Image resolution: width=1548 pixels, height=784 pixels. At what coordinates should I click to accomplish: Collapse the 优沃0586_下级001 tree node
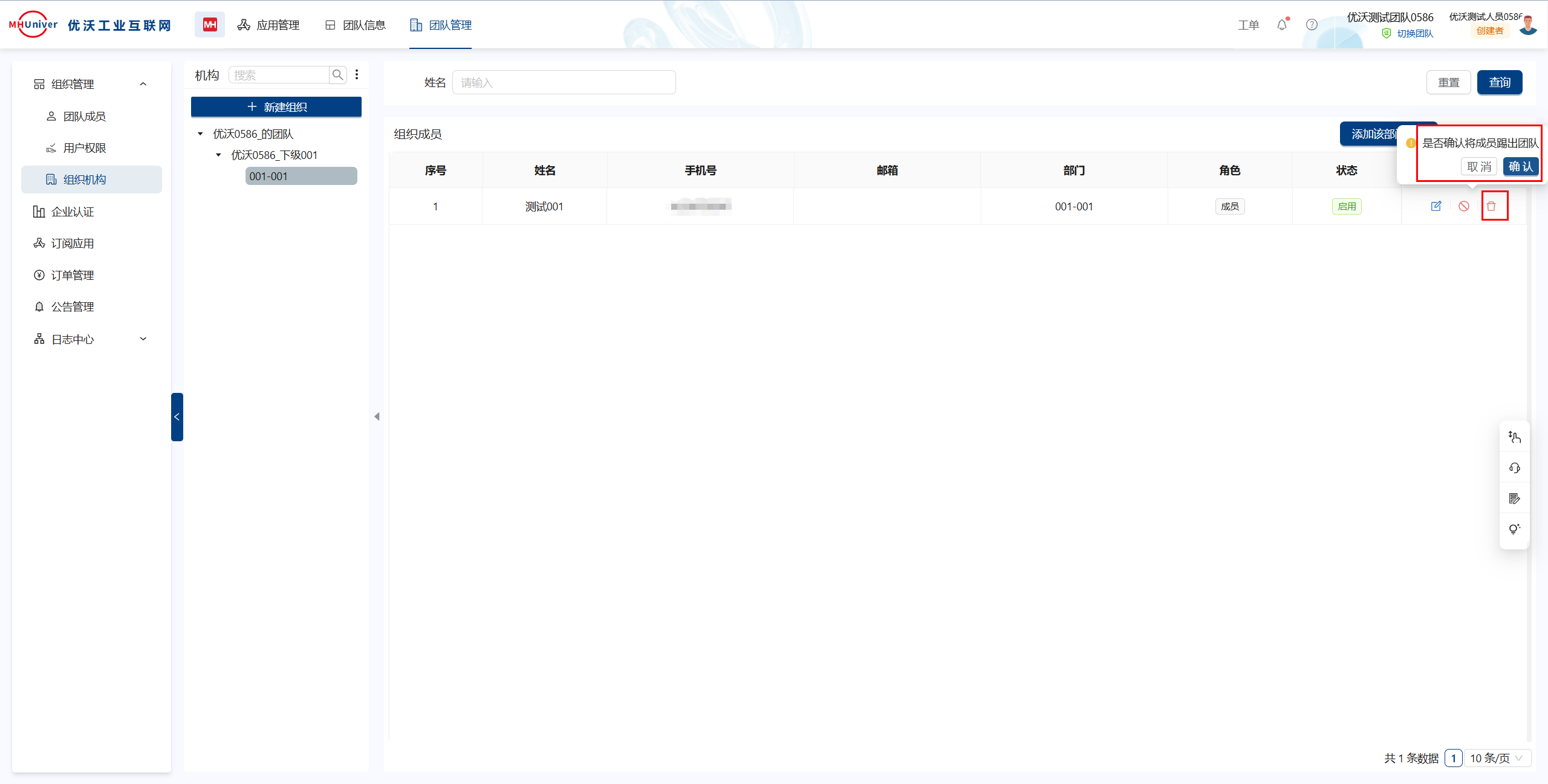click(x=219, y=155)
